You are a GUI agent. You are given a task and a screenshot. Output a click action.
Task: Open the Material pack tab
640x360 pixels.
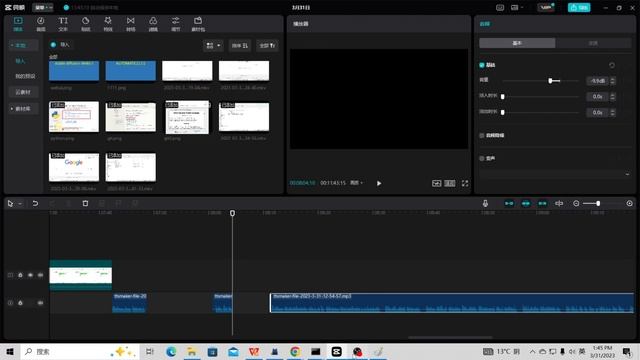click(198, 24)
